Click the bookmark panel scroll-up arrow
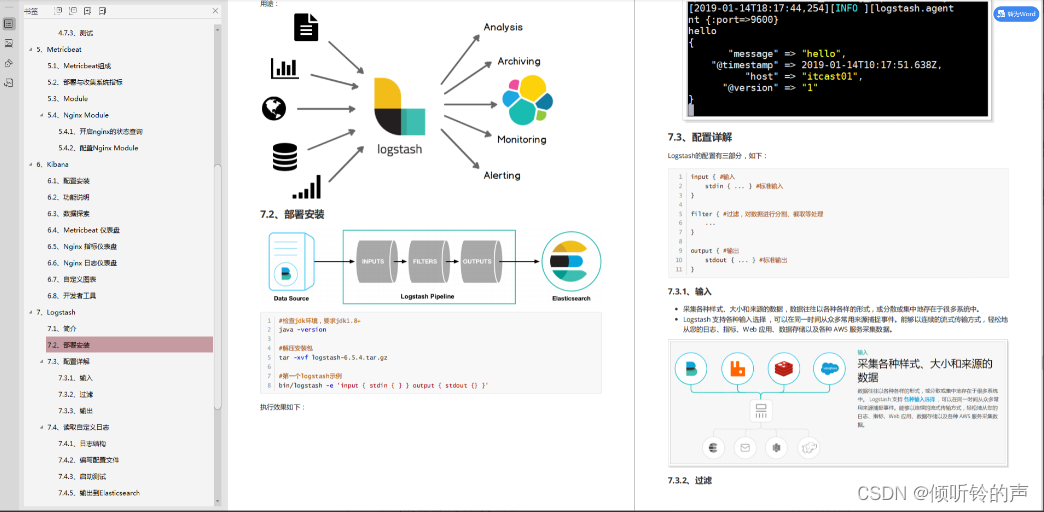Image resolution: width=1044 pixels, height=512 pixels. click(x=218, y=28)
